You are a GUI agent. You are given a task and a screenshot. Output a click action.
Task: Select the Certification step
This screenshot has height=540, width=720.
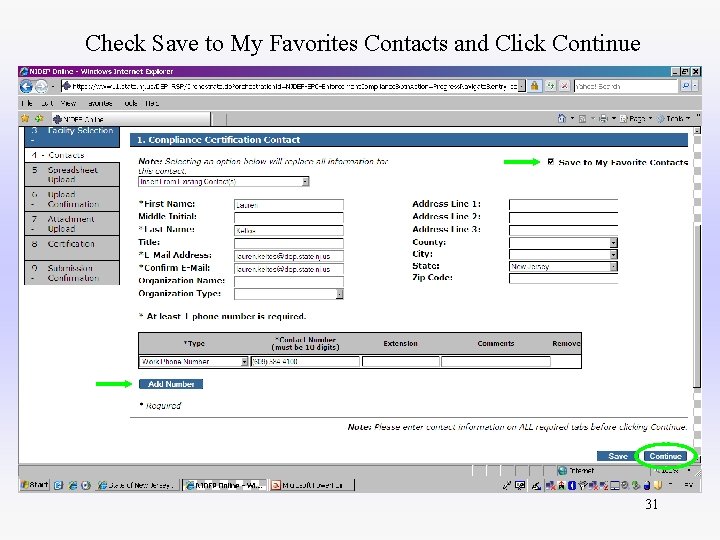pyautogui.click(x=72, y=248)
